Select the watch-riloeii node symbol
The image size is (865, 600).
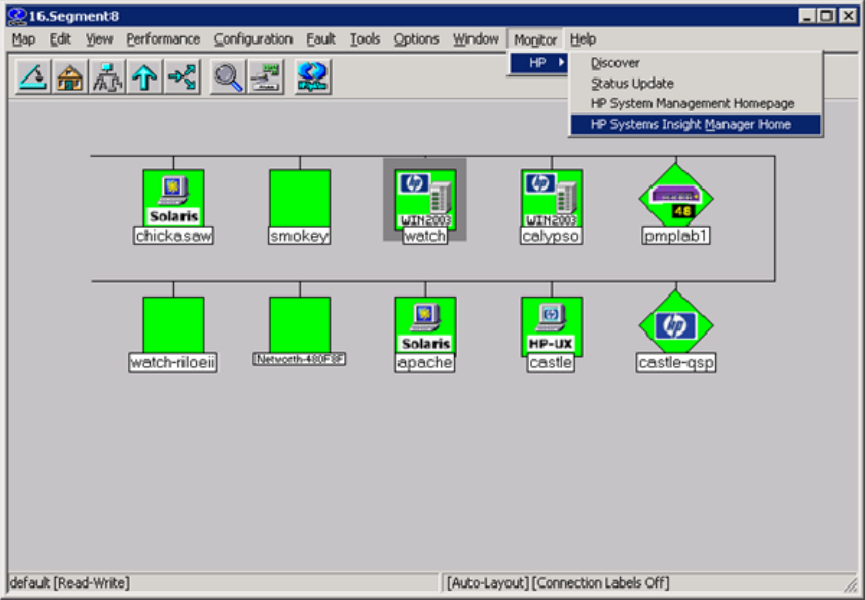[173, 326]
